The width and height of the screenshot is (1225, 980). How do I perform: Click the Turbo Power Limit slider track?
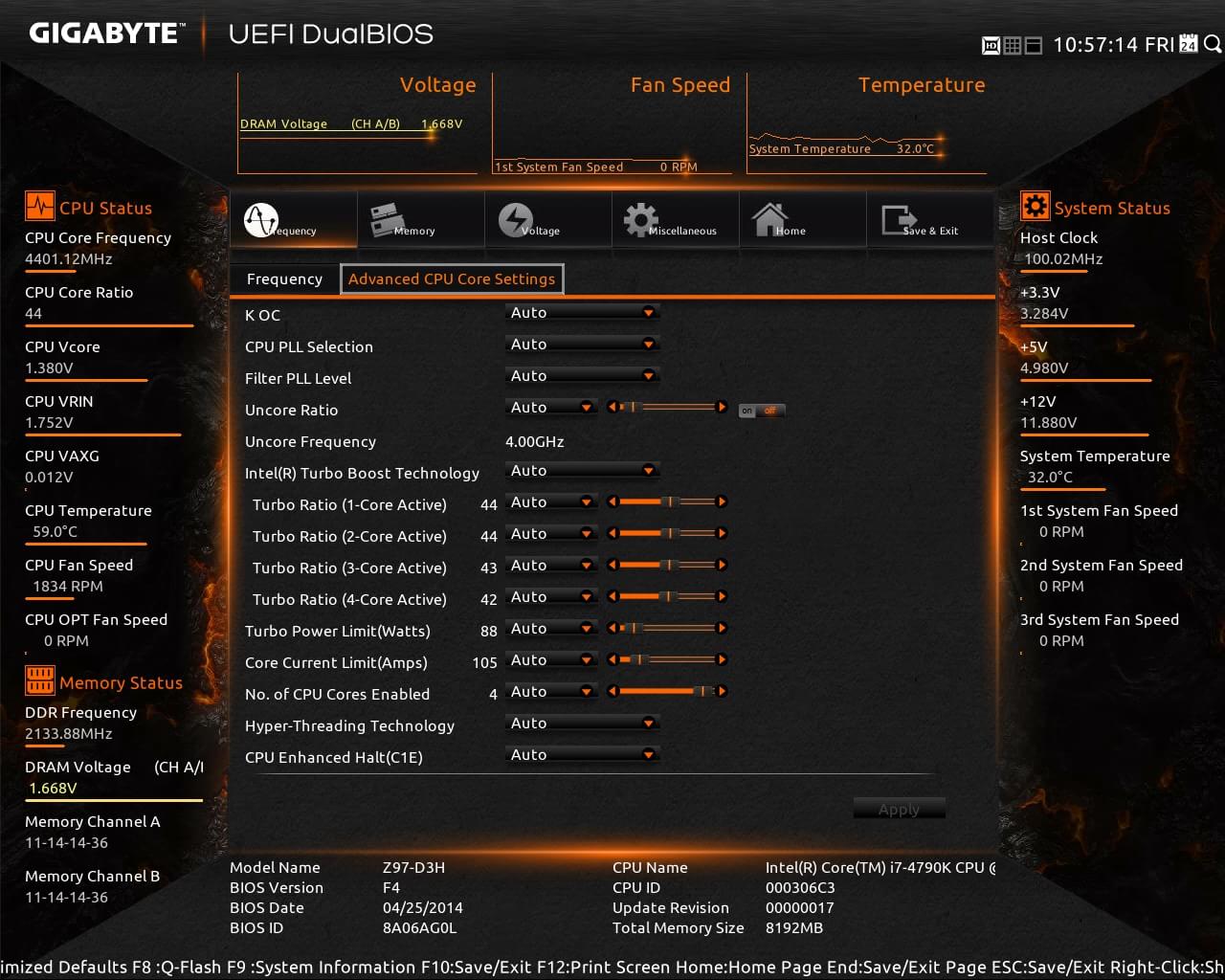tap(667, 628)
